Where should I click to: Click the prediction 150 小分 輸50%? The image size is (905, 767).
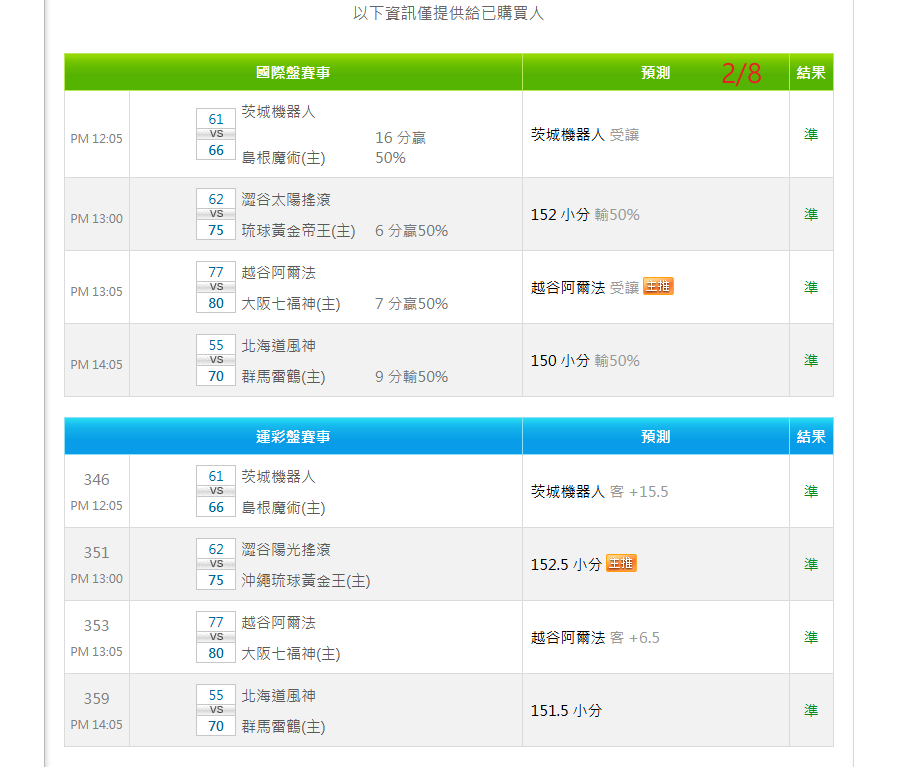[x=585, y=361]
